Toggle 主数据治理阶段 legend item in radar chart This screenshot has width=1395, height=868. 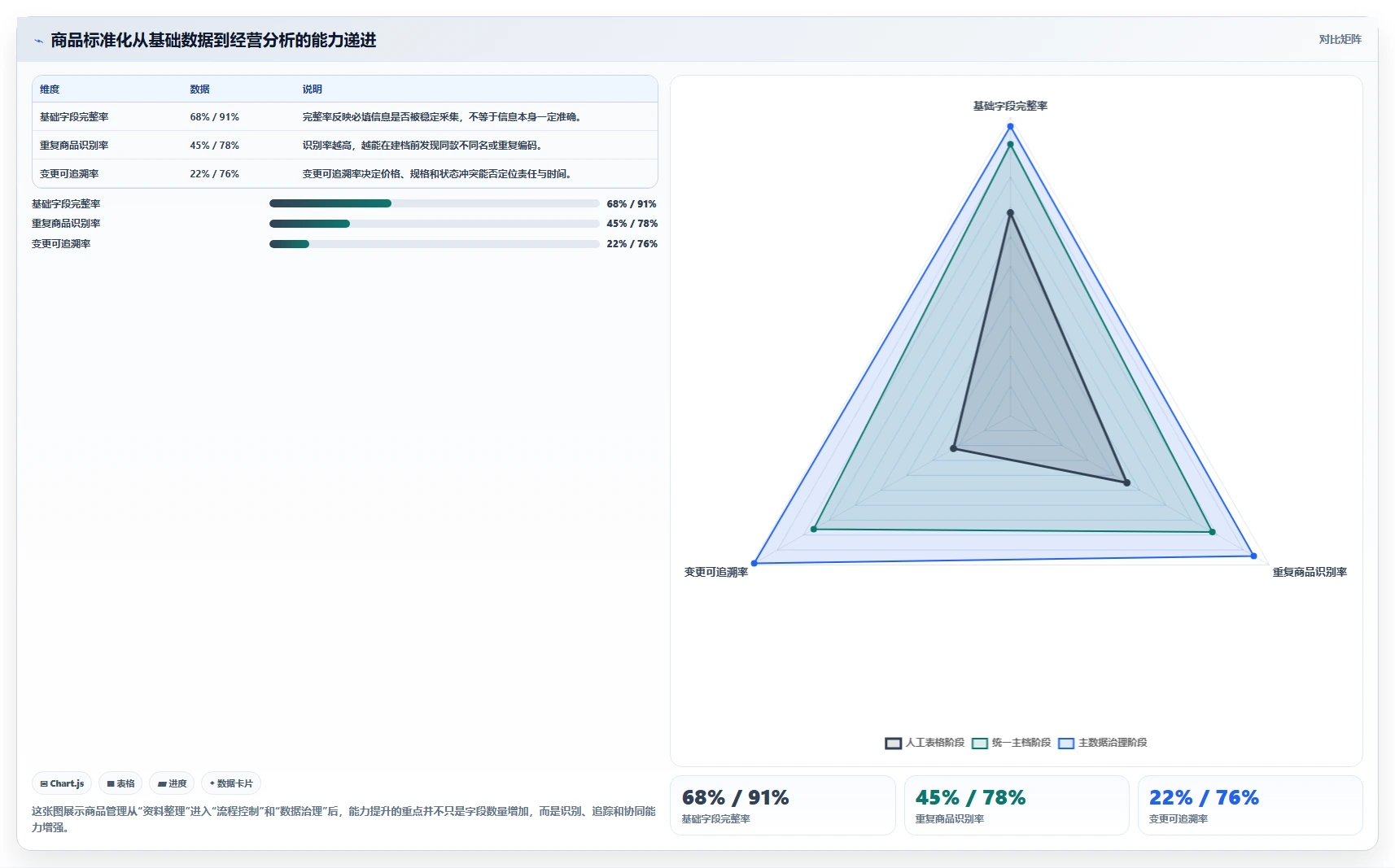1103,743
